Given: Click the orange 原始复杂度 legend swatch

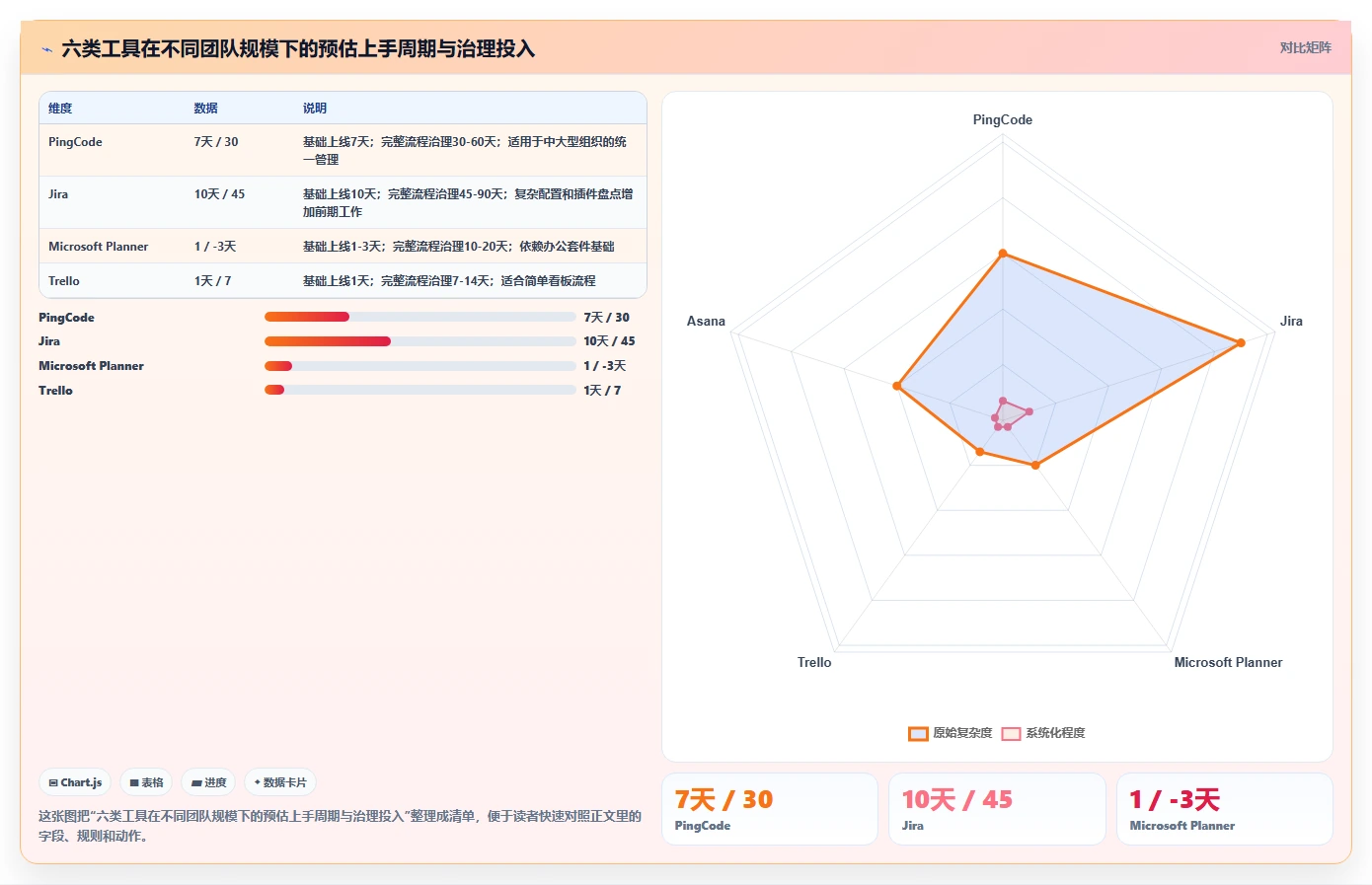Looking at the screenshot, I should 918,733.
